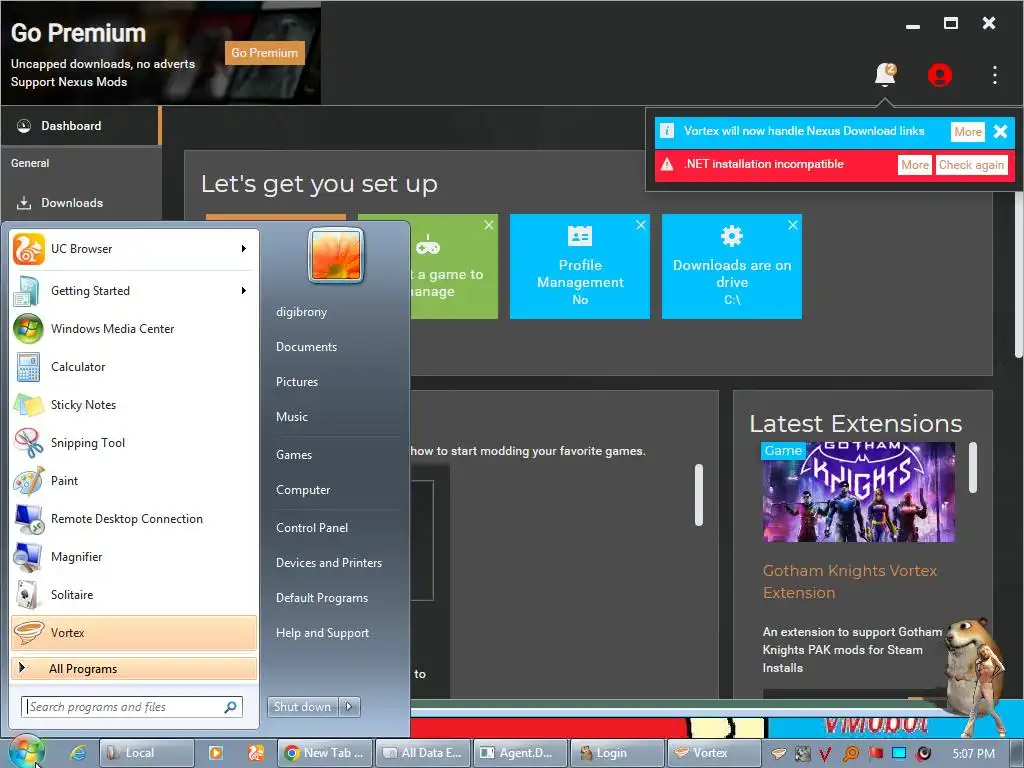
Task: Open Games from Start menu
Action: tap(294, 455)
